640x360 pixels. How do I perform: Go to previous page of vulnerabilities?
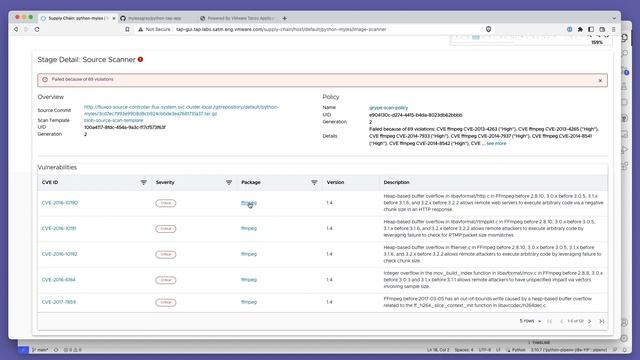(x=561, y=322)
